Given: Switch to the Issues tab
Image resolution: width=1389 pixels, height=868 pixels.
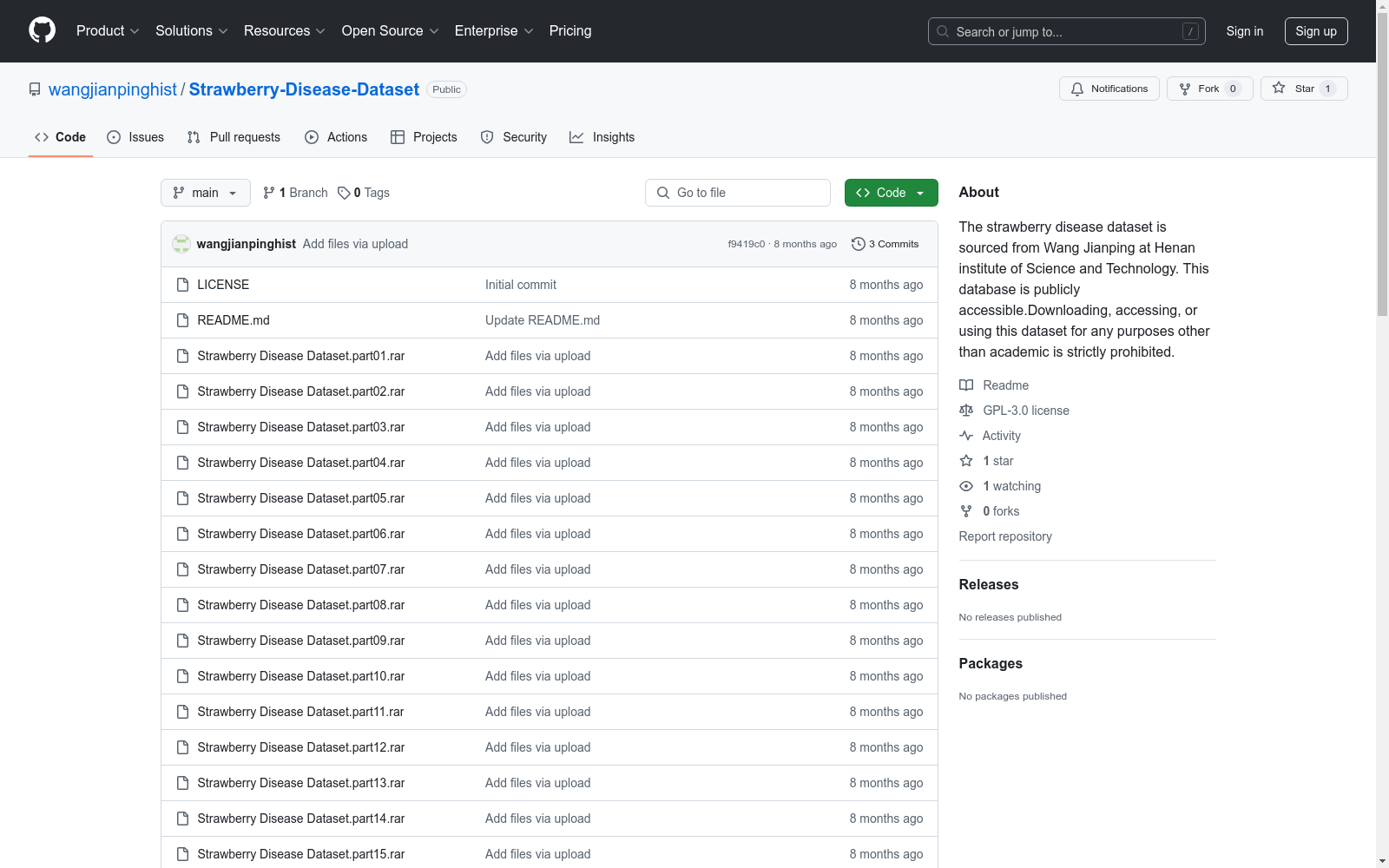Looking at the screenshot, I should 135,137.
